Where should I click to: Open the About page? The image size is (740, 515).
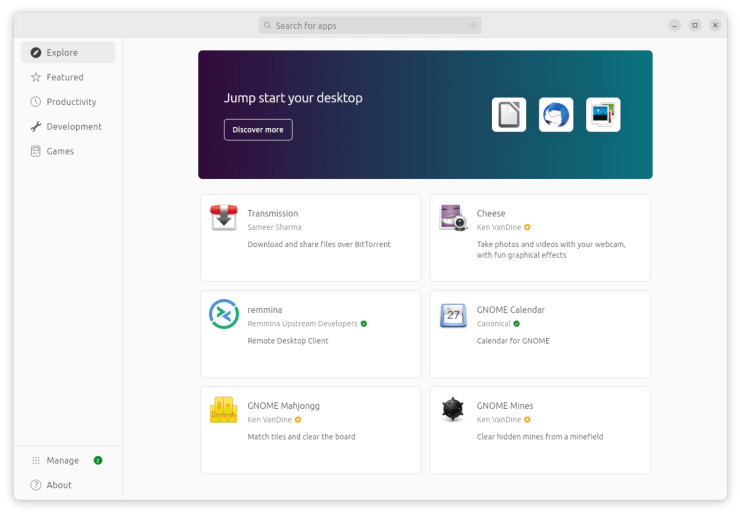[x=59, y=485]
